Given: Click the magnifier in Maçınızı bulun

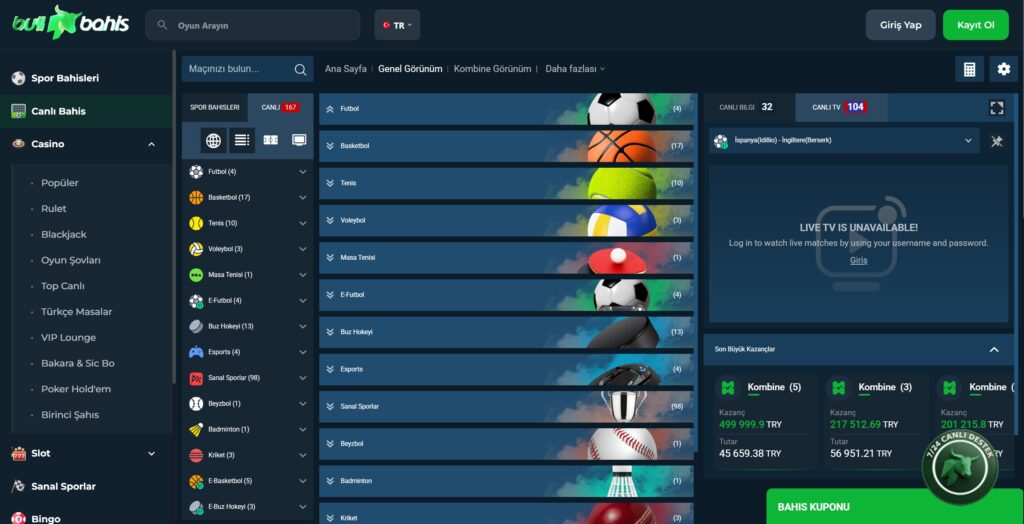Looking at the screenshot, I should [300, 69].
